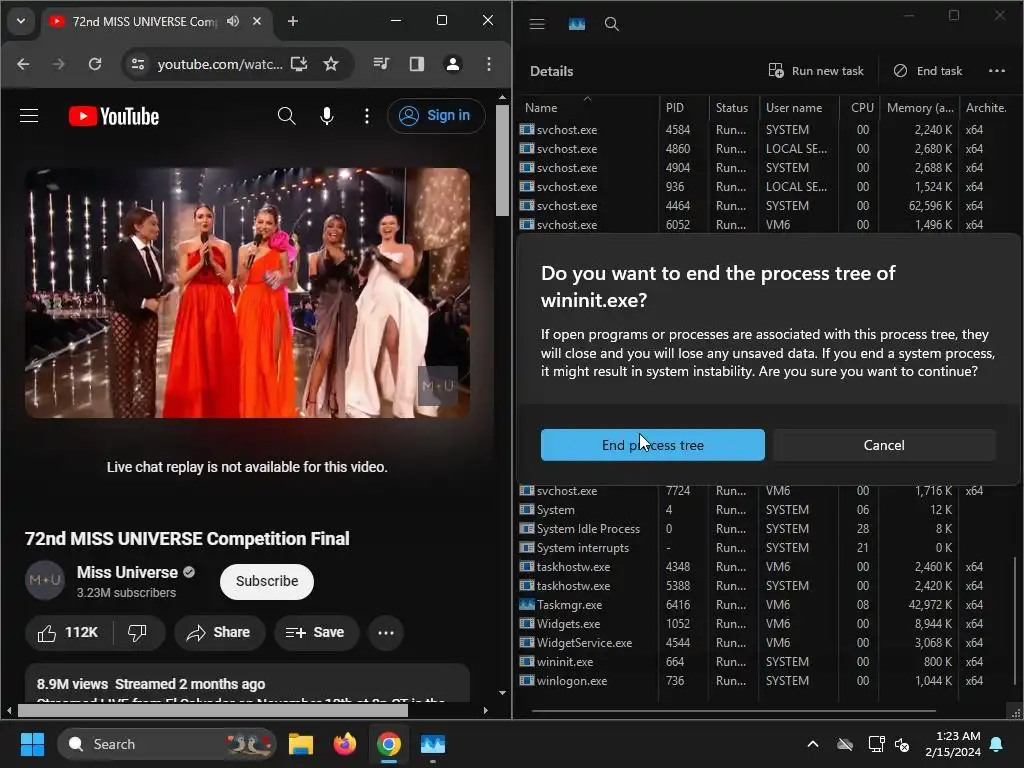The width and height of the screenshot is (1024, 768).
Task: Open the Chrome tab search dropdown arrow
Action: pyautogui.click(x=21, y=21)
